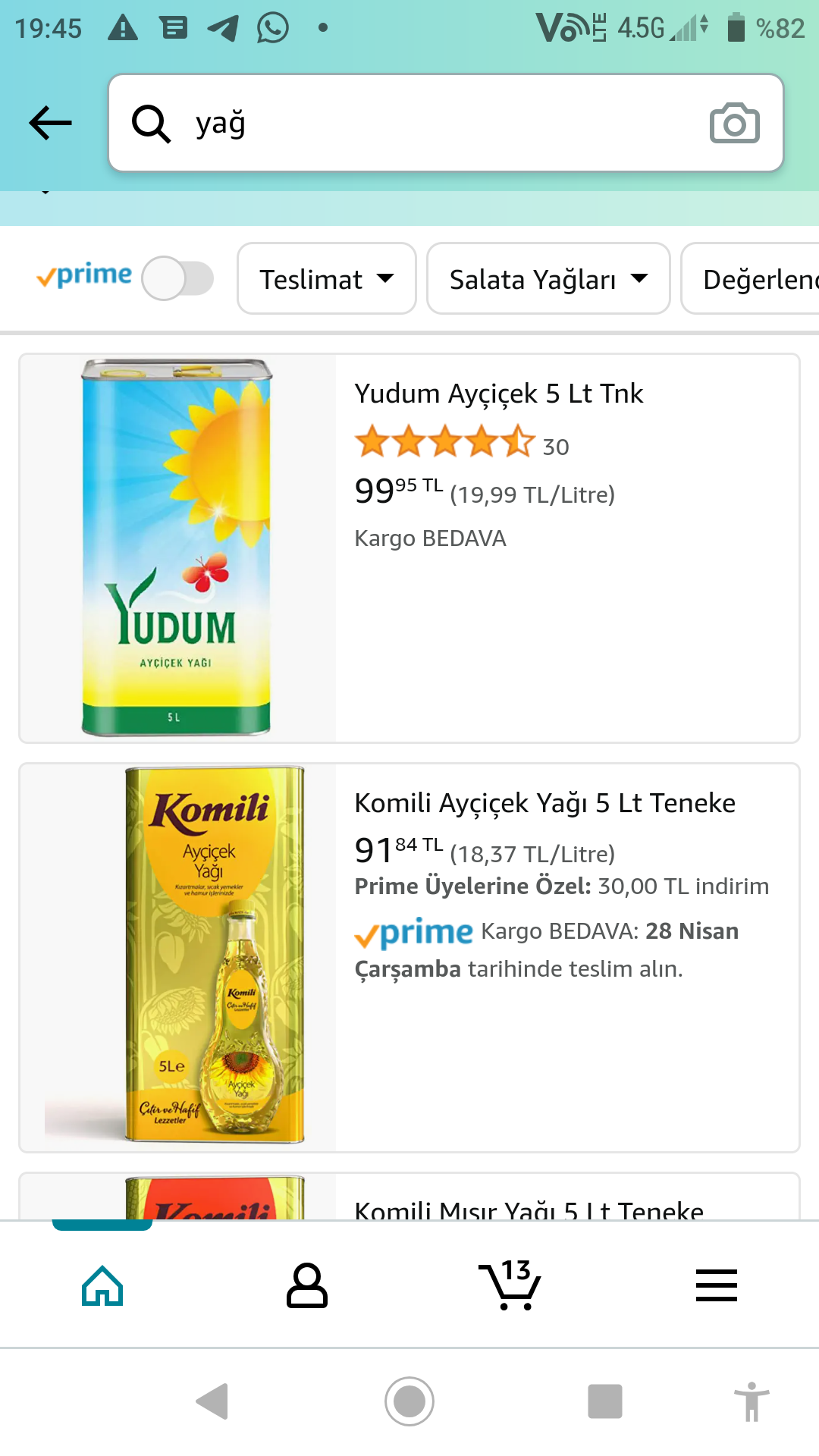Tap the Android home circle button

tap(409, 1401)
